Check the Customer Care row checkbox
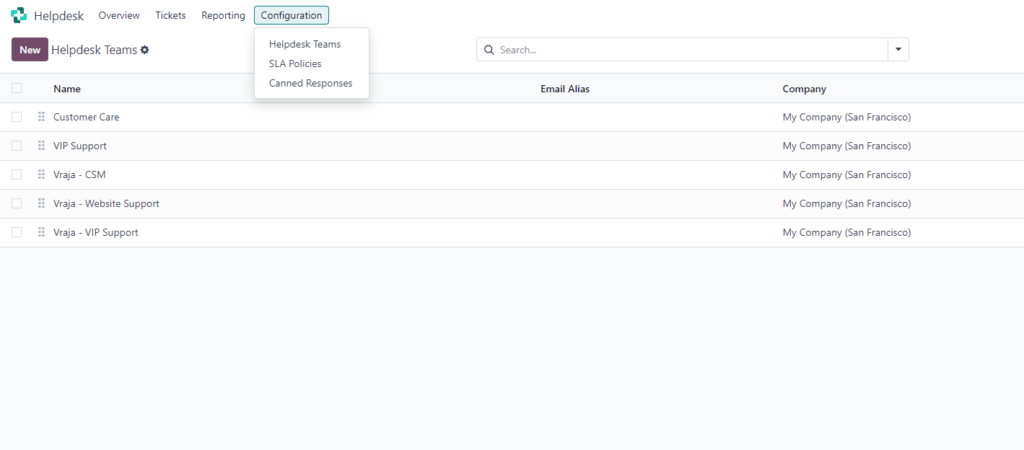 16,117
